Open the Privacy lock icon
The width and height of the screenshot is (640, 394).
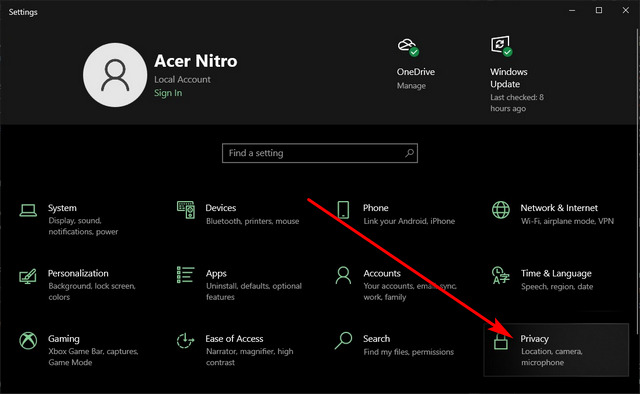[x=501, y=341]
